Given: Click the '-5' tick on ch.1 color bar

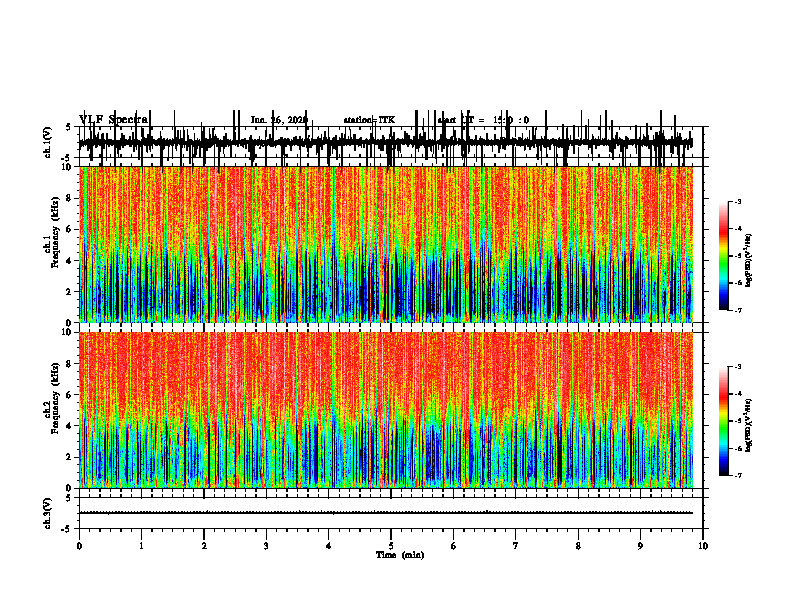Looking at the screenshot, I should tap(737, 256).
